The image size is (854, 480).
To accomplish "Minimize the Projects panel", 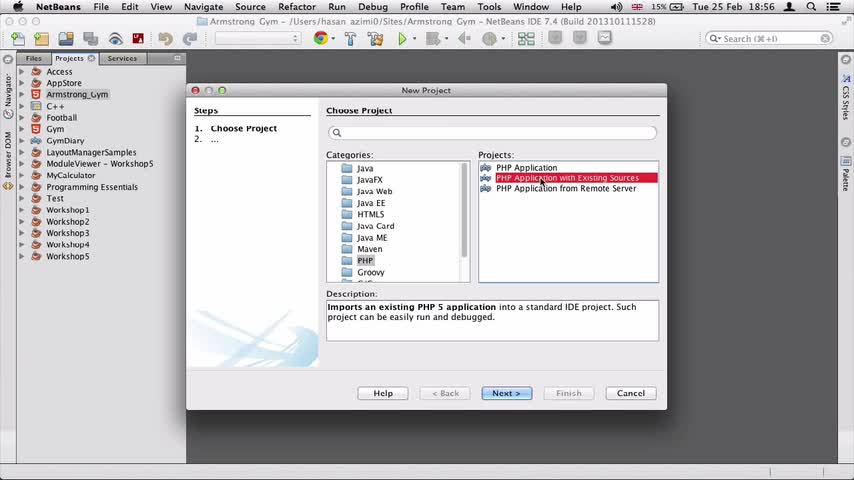I will [x=178, y=58].
